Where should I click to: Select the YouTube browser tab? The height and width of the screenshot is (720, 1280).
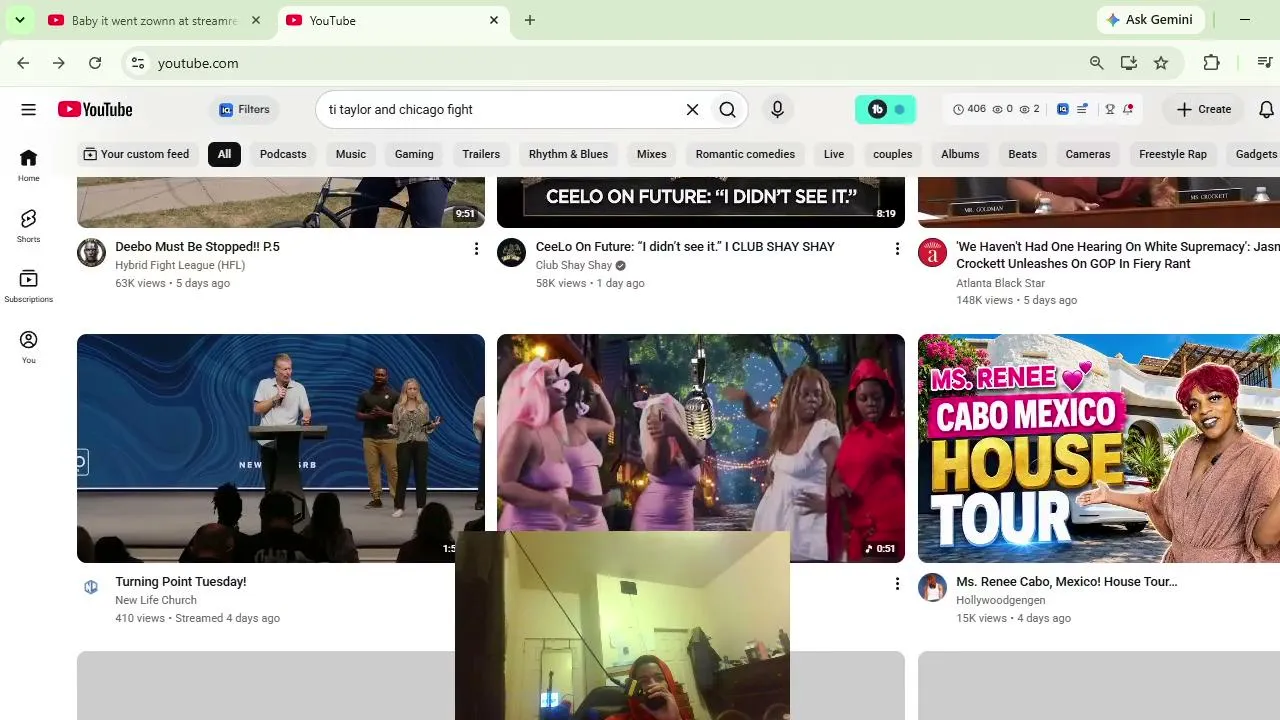(x=394, y=20)
